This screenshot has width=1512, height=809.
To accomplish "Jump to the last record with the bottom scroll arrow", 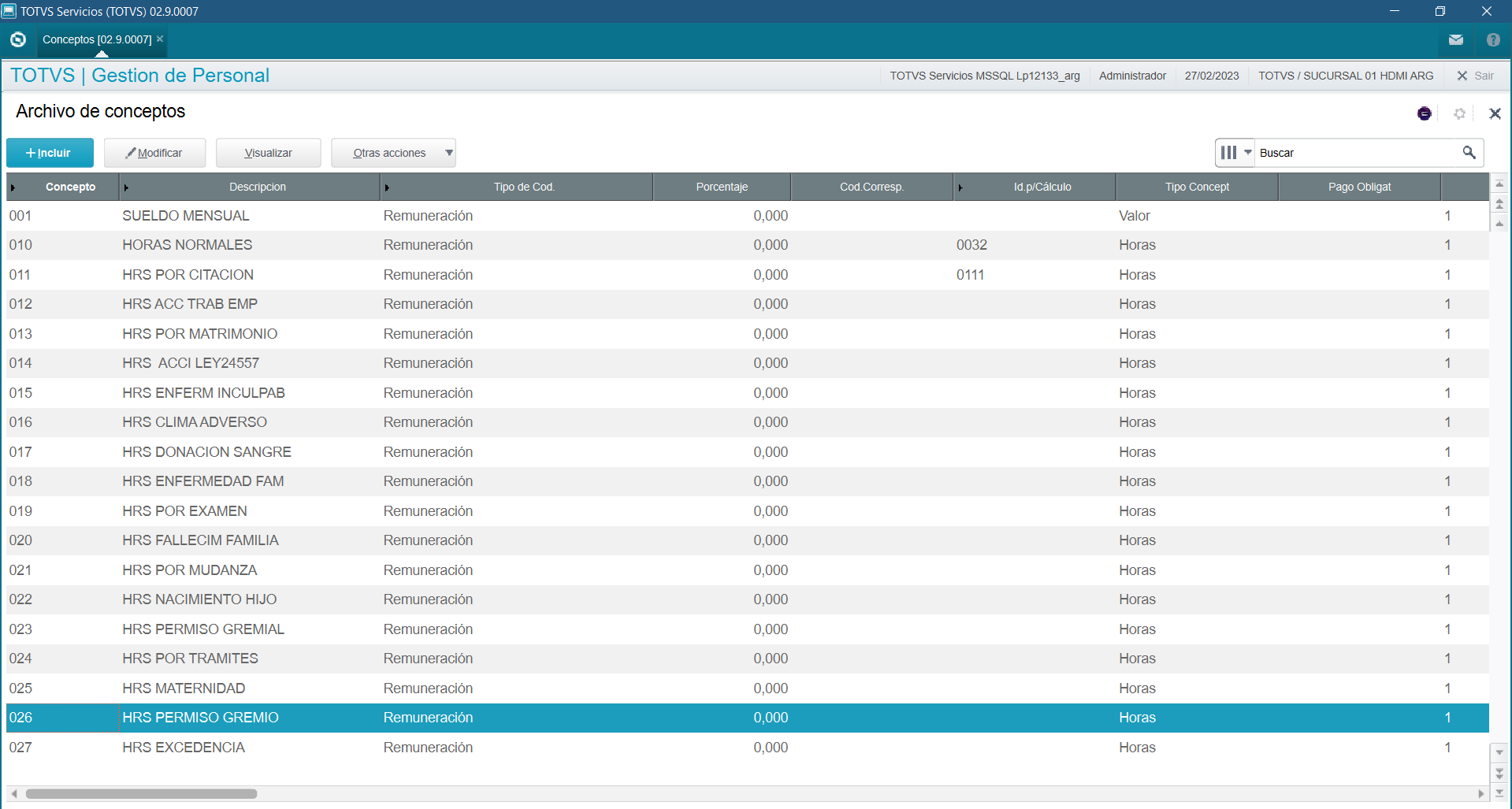I will tap(1499, 793).
